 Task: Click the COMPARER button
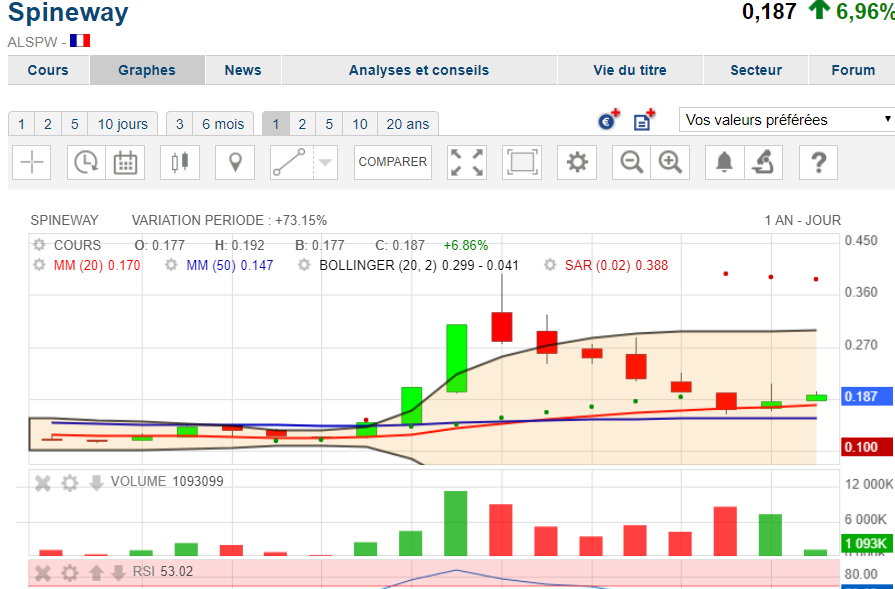pos(393,163)
